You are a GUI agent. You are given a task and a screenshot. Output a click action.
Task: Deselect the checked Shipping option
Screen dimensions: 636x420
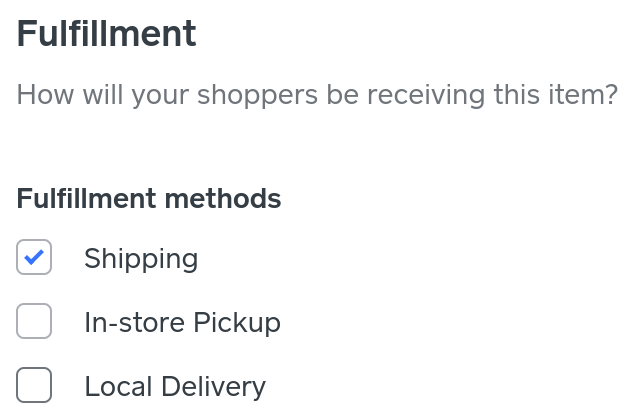pos(34,258)
